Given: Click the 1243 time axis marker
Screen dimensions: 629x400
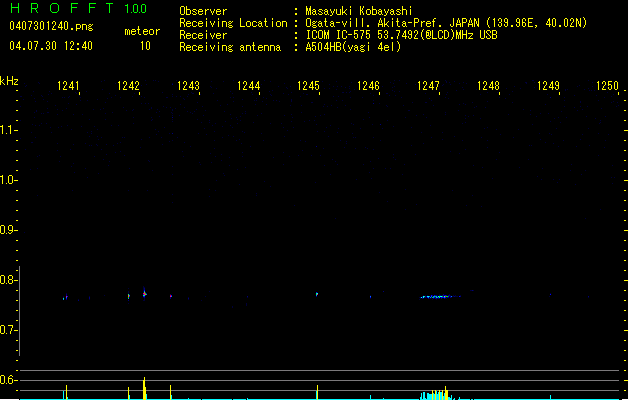Looking at the screenshot, I should pyautogui.click(x=188, y=86).
